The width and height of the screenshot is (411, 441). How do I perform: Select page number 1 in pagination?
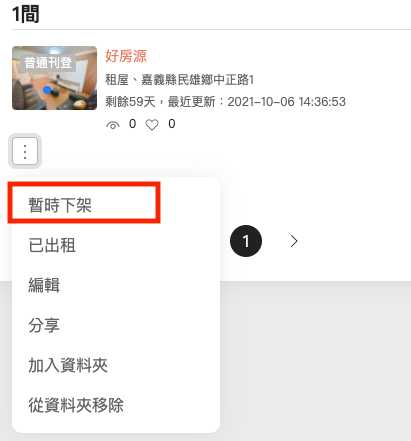(x=246, y=241)
